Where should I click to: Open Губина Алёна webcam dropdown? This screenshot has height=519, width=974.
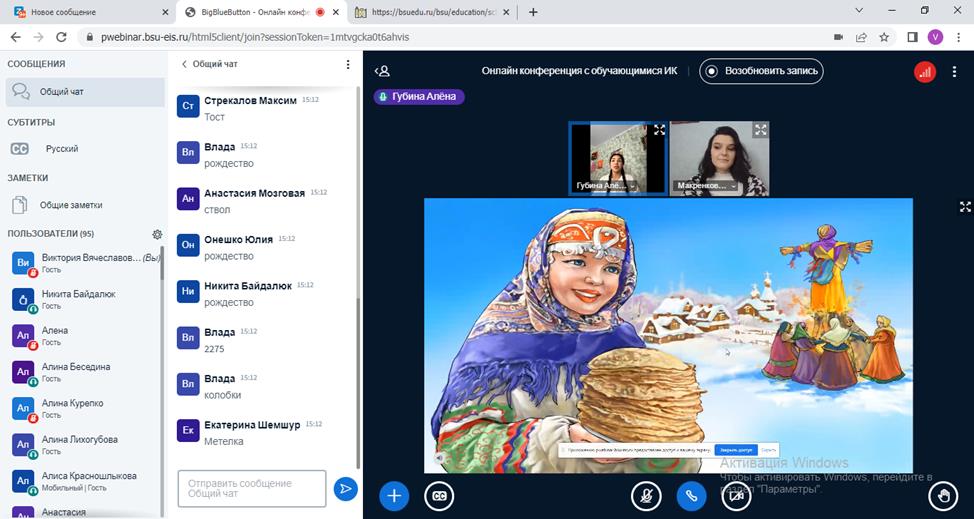[x=606, y=186]
